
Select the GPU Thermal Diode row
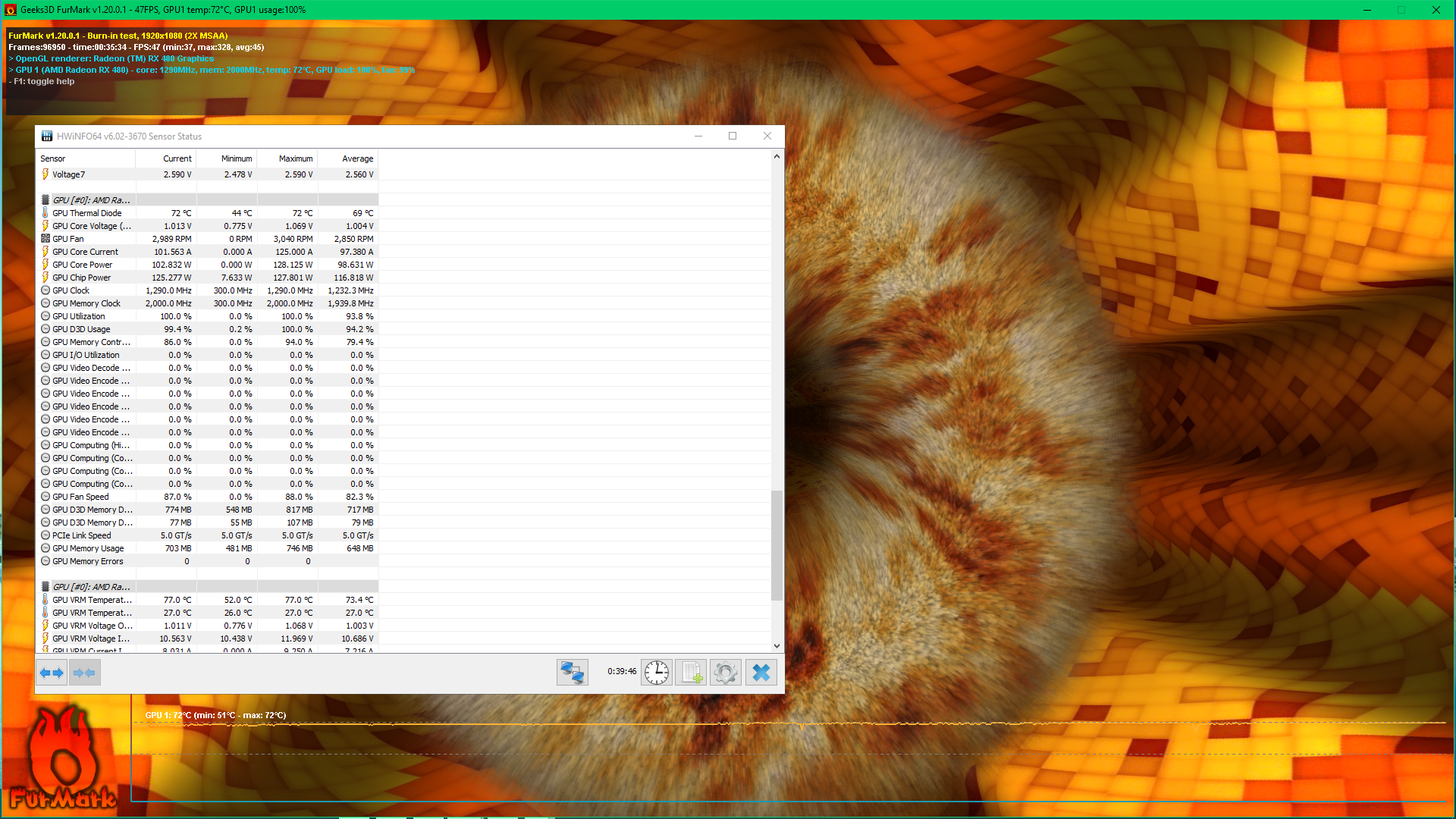point(87,213)
